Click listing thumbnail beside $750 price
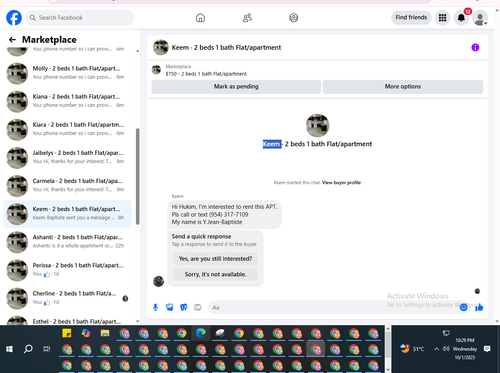This screenshot has width=500, height=373. point(156,70)
